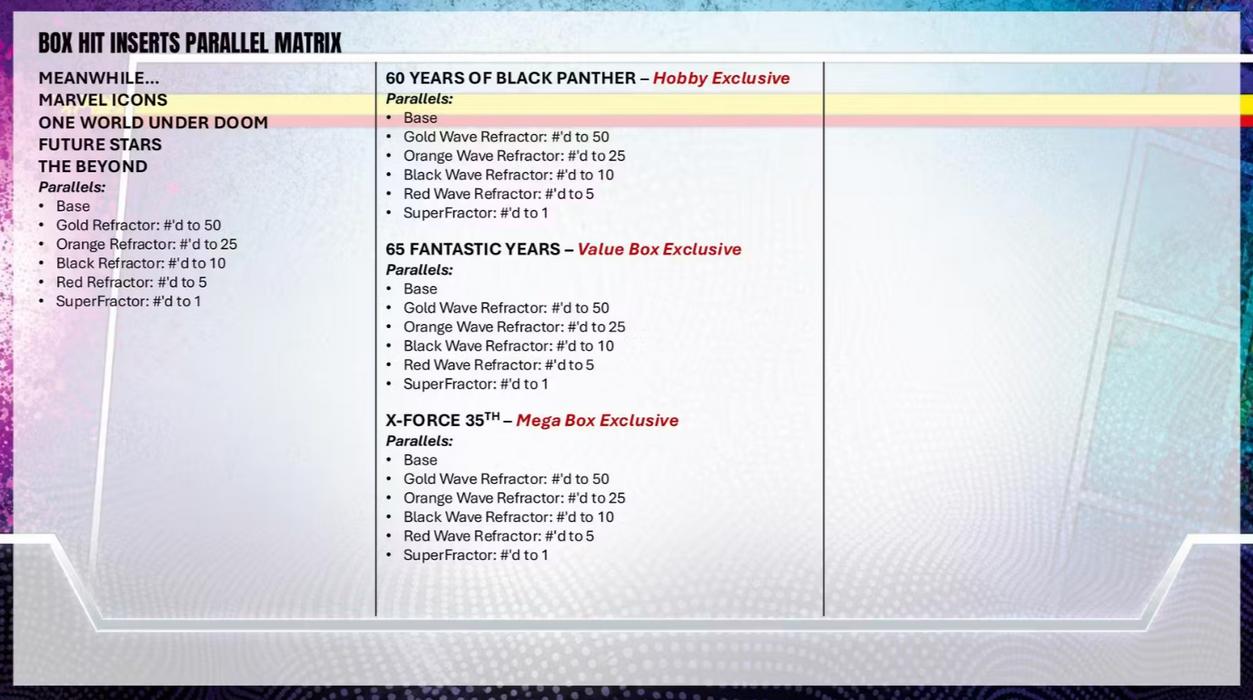This screenshot has height=700, width=1253.
Task: Click the "FUTURE STARS" insert name
Action: pyautogui.click(x=100, y=144)
